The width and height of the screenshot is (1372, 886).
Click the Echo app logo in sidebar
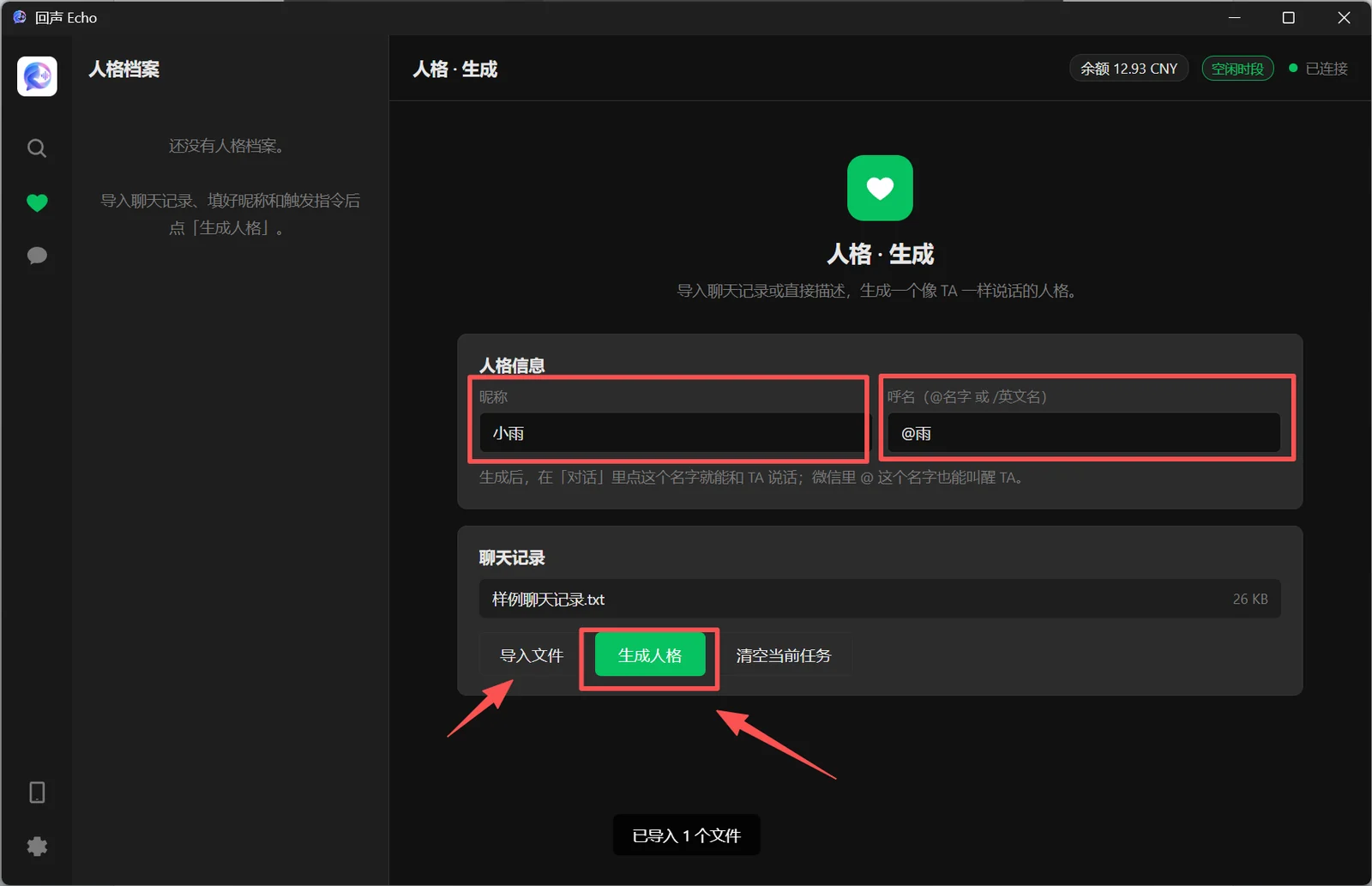coord(37,76)
